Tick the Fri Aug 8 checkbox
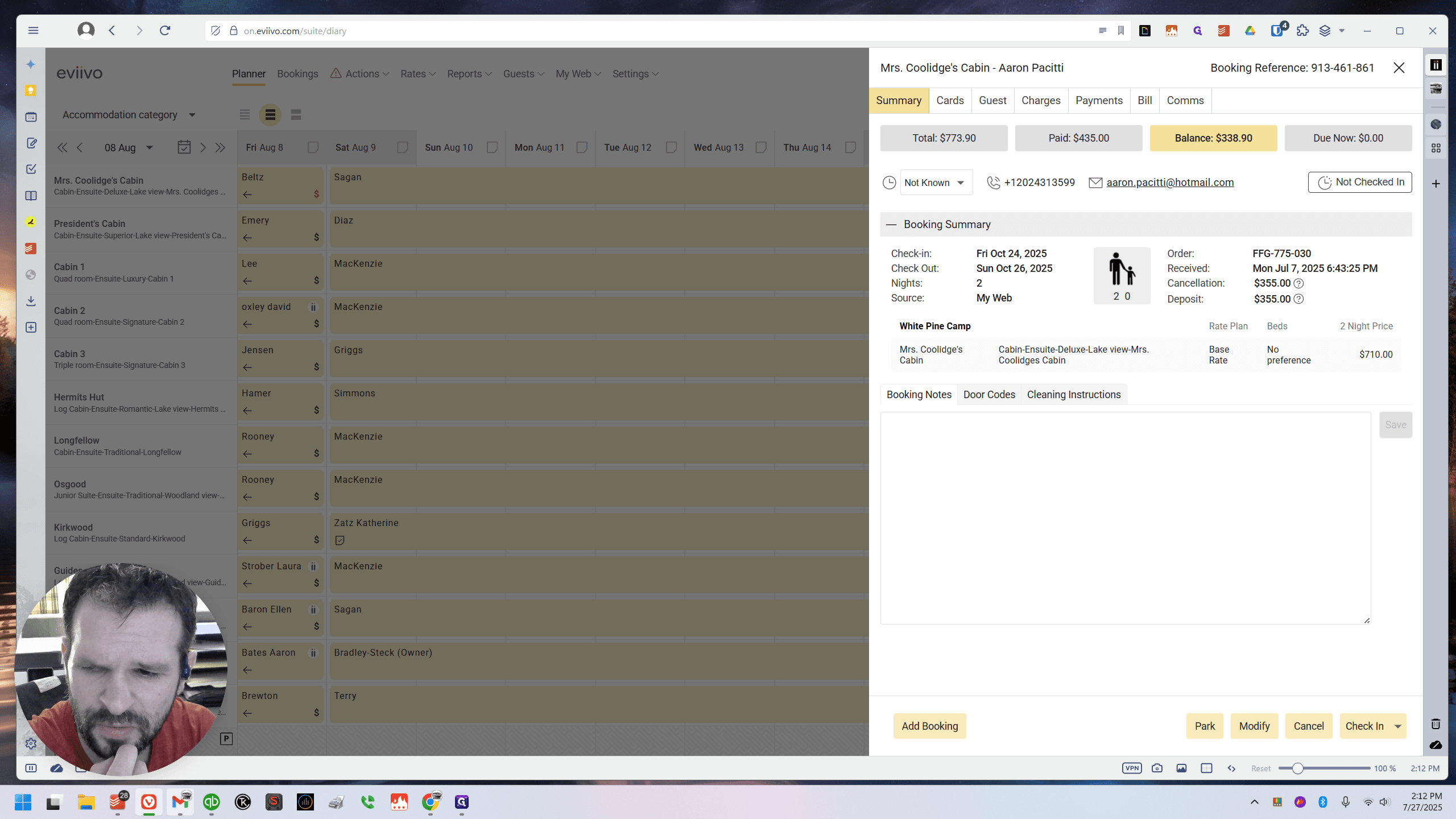 click(313, 147)
